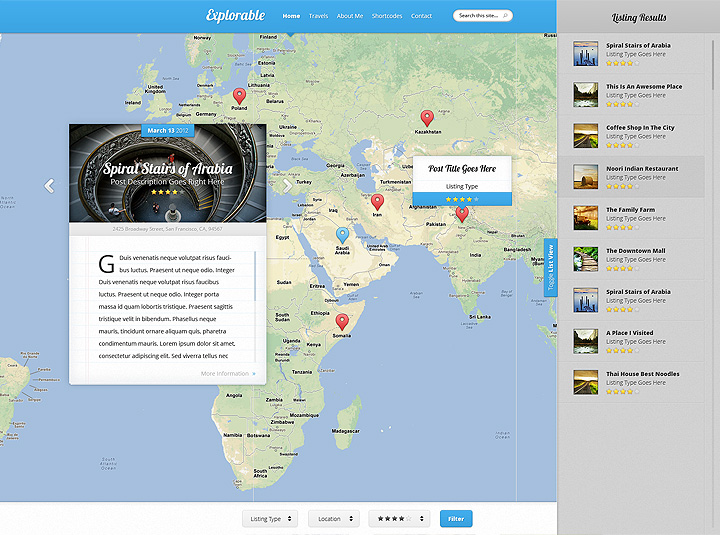Go to next featured post arrow
Screen dimensions: 720x535
tap(287, 186)
